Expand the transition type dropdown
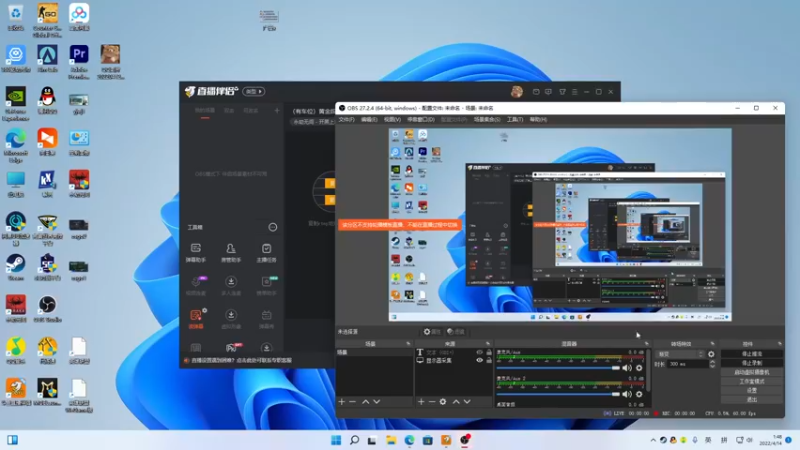Screen dimensions: 800x450 point(680,354)
